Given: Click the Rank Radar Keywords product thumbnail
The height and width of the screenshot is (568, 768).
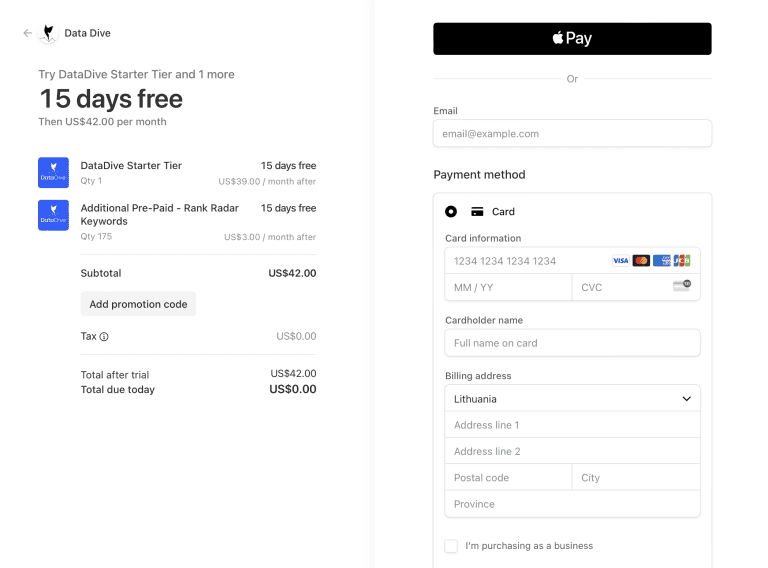Looking at the screenshot, I should click(53, 215).
